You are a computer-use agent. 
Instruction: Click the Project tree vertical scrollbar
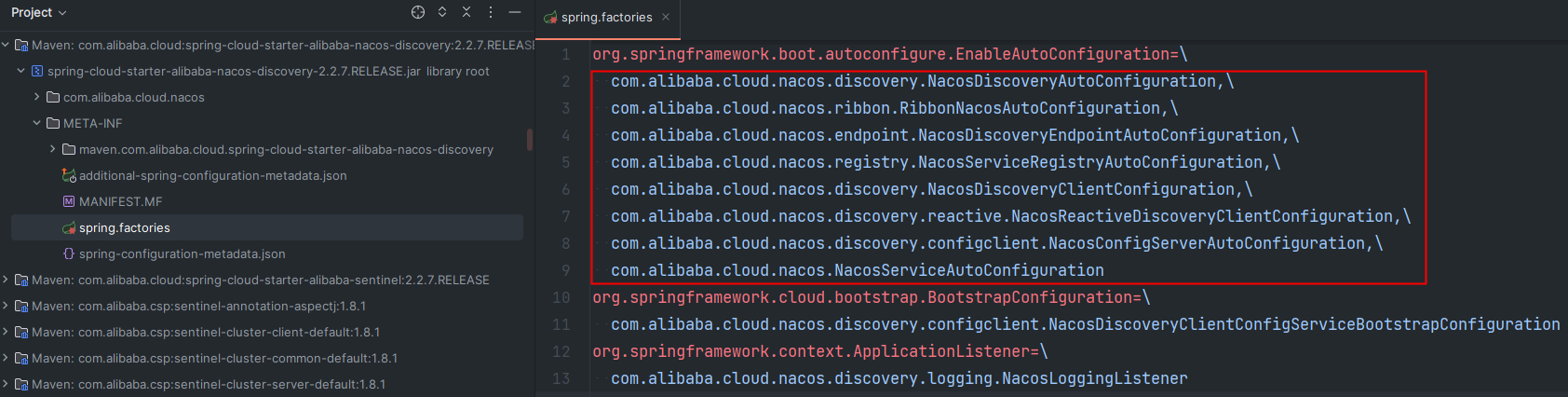[530, 139]
